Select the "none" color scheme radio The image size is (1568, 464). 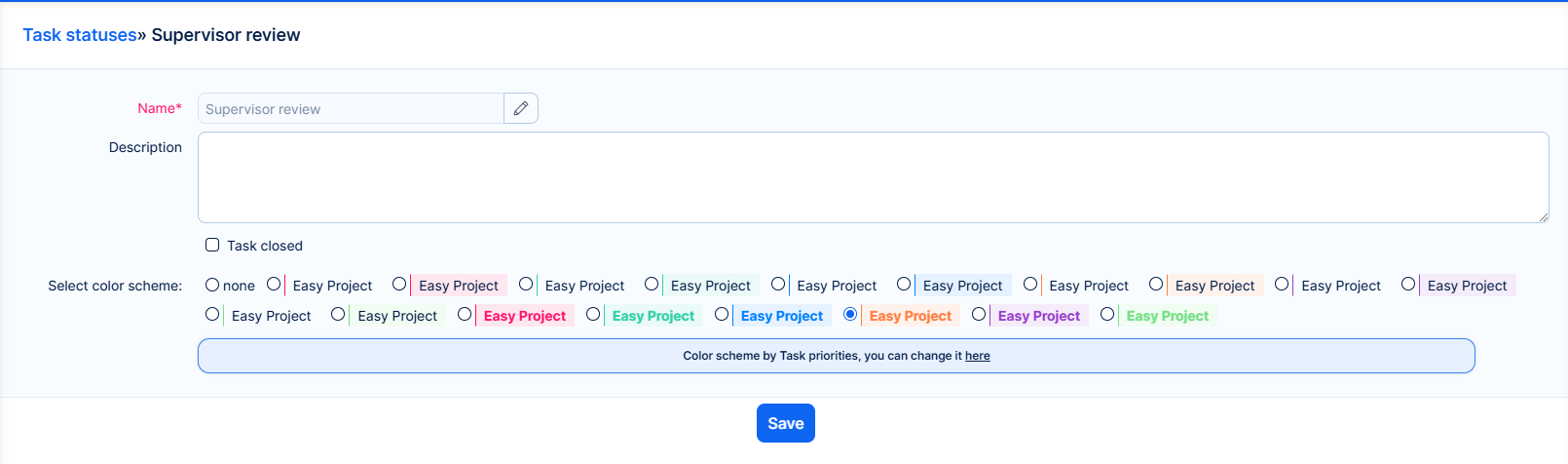coord(212,285)
